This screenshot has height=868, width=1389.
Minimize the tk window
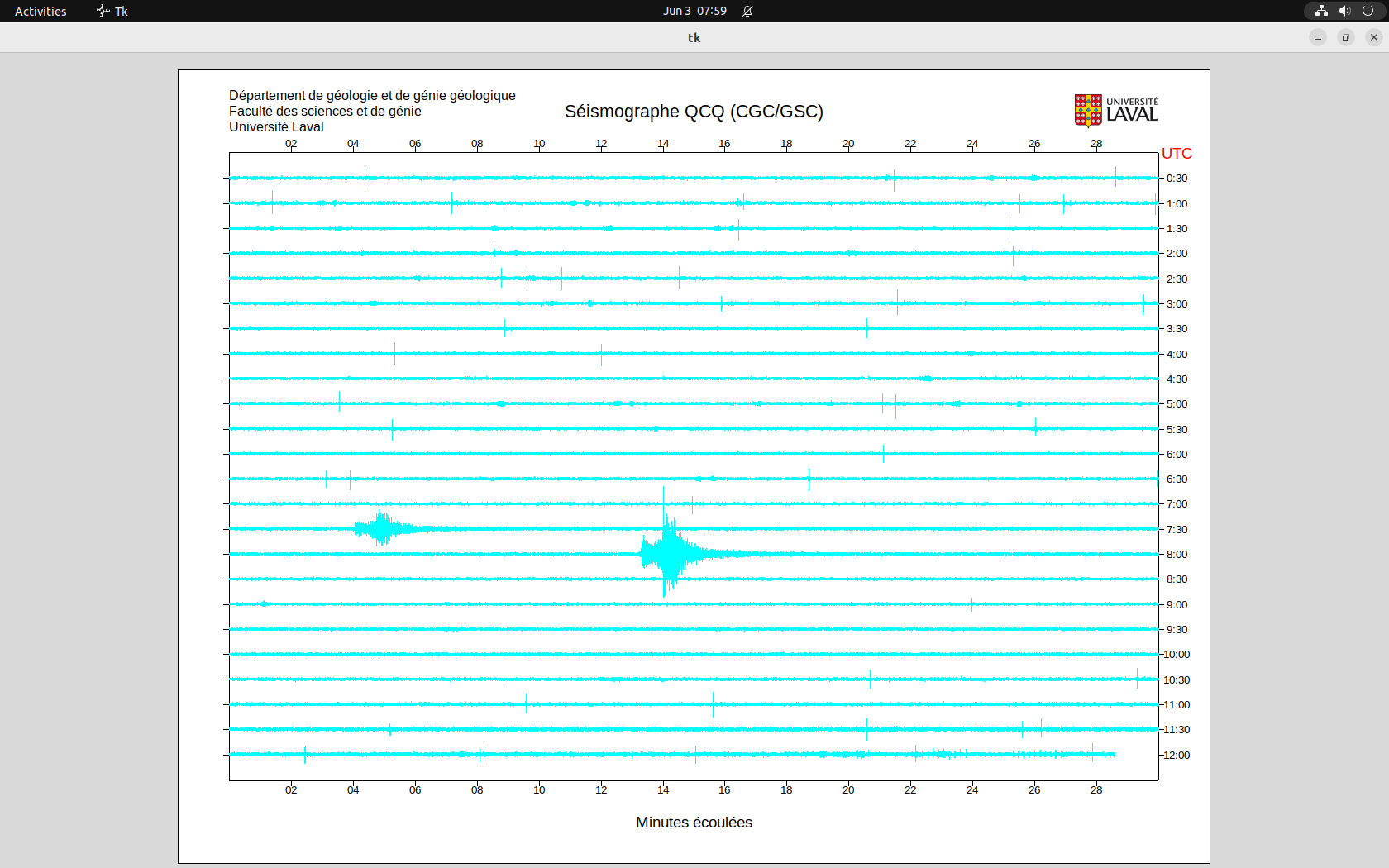pos(1318,37)
